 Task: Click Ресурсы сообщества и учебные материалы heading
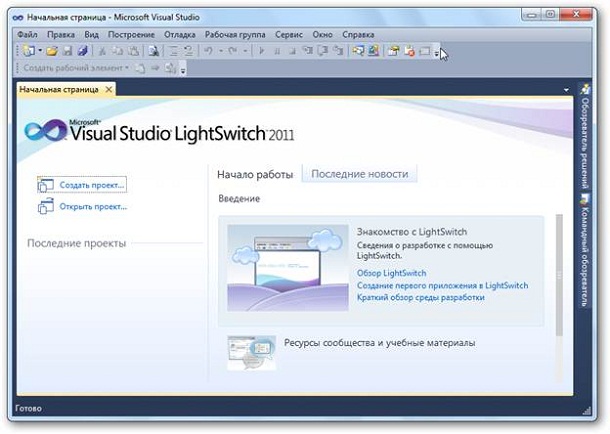[x=379, y=343]
